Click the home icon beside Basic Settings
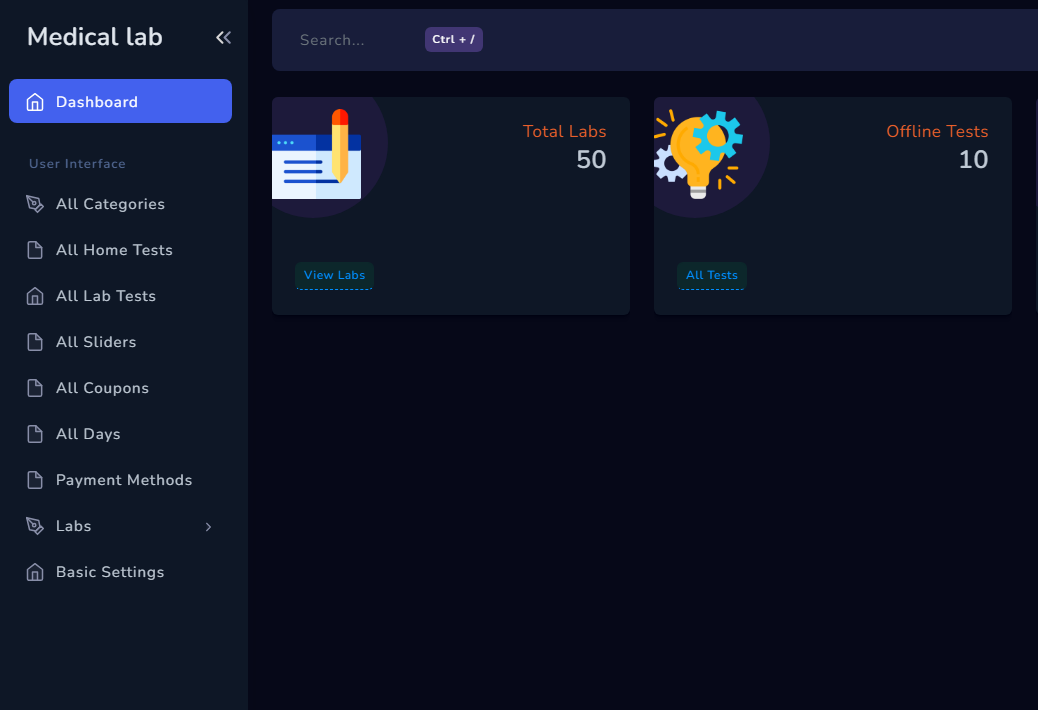The height and width of the screenshot is (710, 1038). (35, 572)
